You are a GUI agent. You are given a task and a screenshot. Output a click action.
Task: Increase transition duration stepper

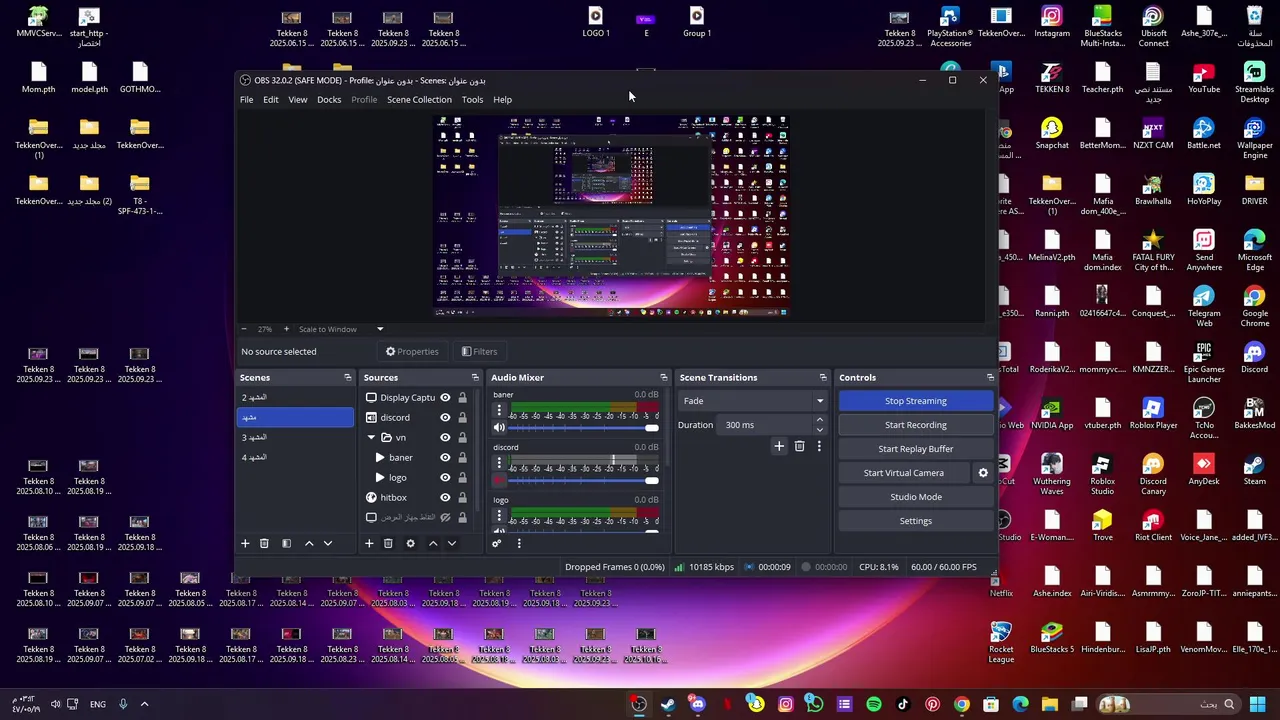point(820,420)
